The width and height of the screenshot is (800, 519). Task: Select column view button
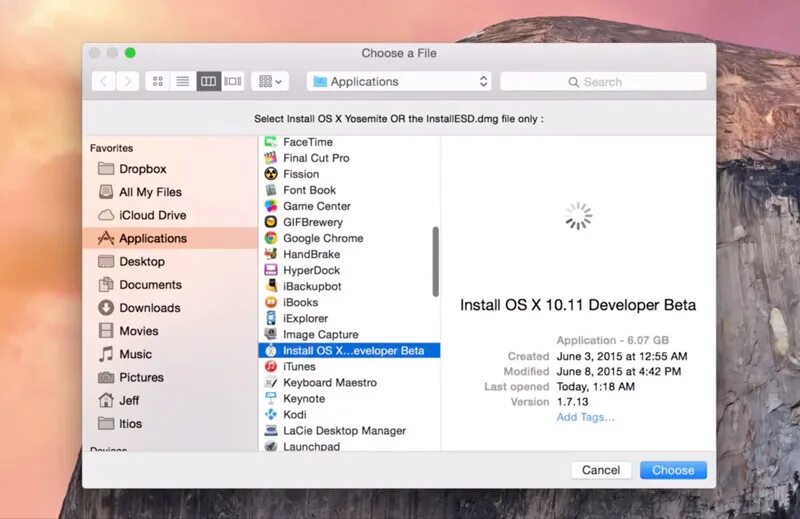[x=208, y=81]
